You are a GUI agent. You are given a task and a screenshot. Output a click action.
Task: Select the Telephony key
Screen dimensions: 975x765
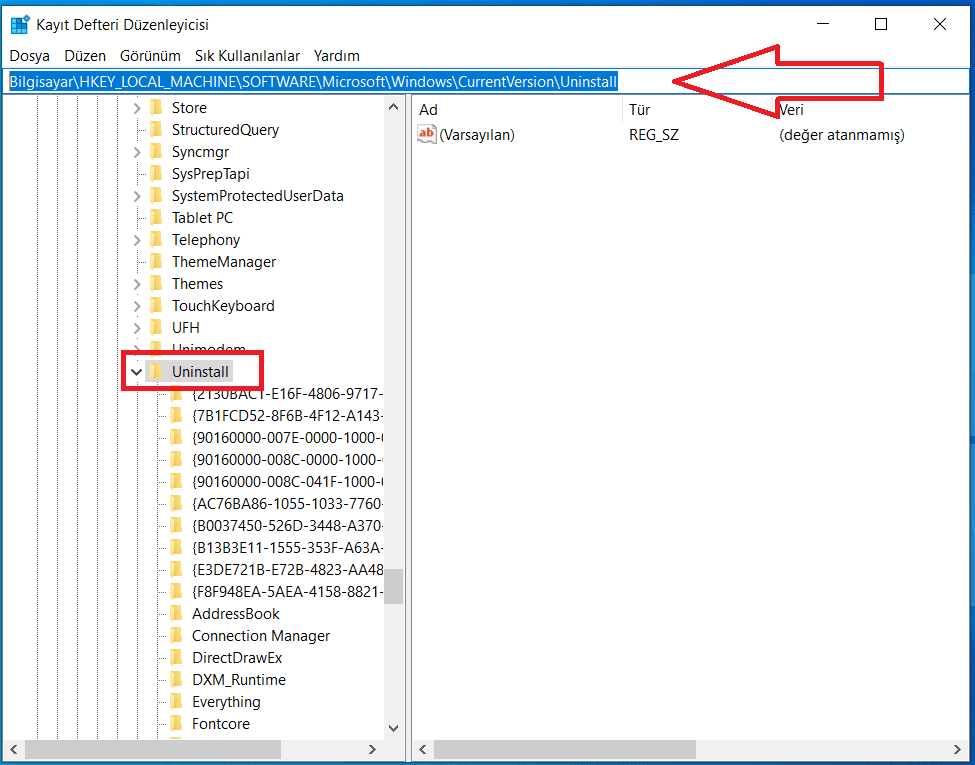(206, 240)
